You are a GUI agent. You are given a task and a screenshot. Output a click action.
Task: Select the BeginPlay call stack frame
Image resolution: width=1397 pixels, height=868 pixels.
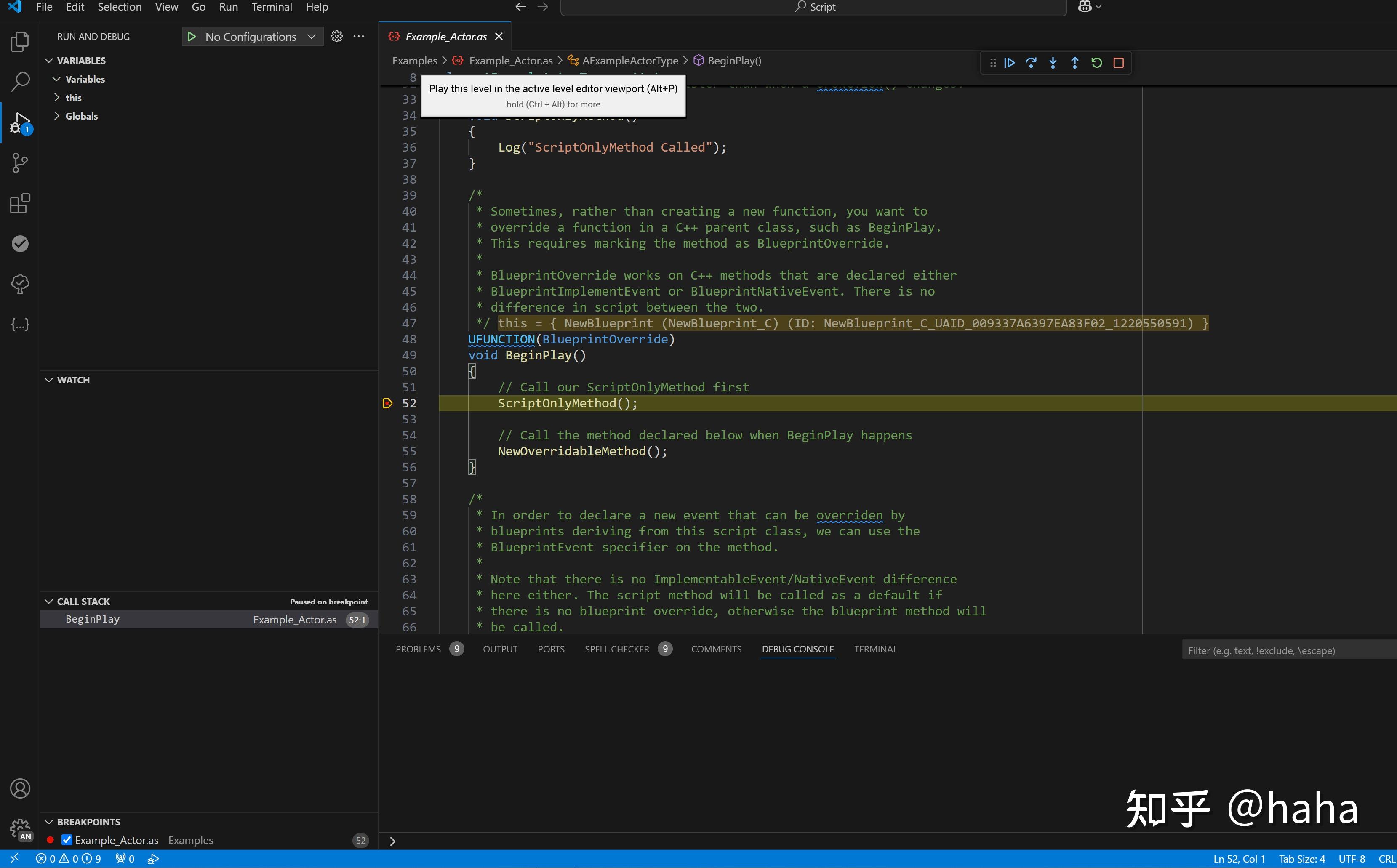pyautogui.click(x=93, y=619)
